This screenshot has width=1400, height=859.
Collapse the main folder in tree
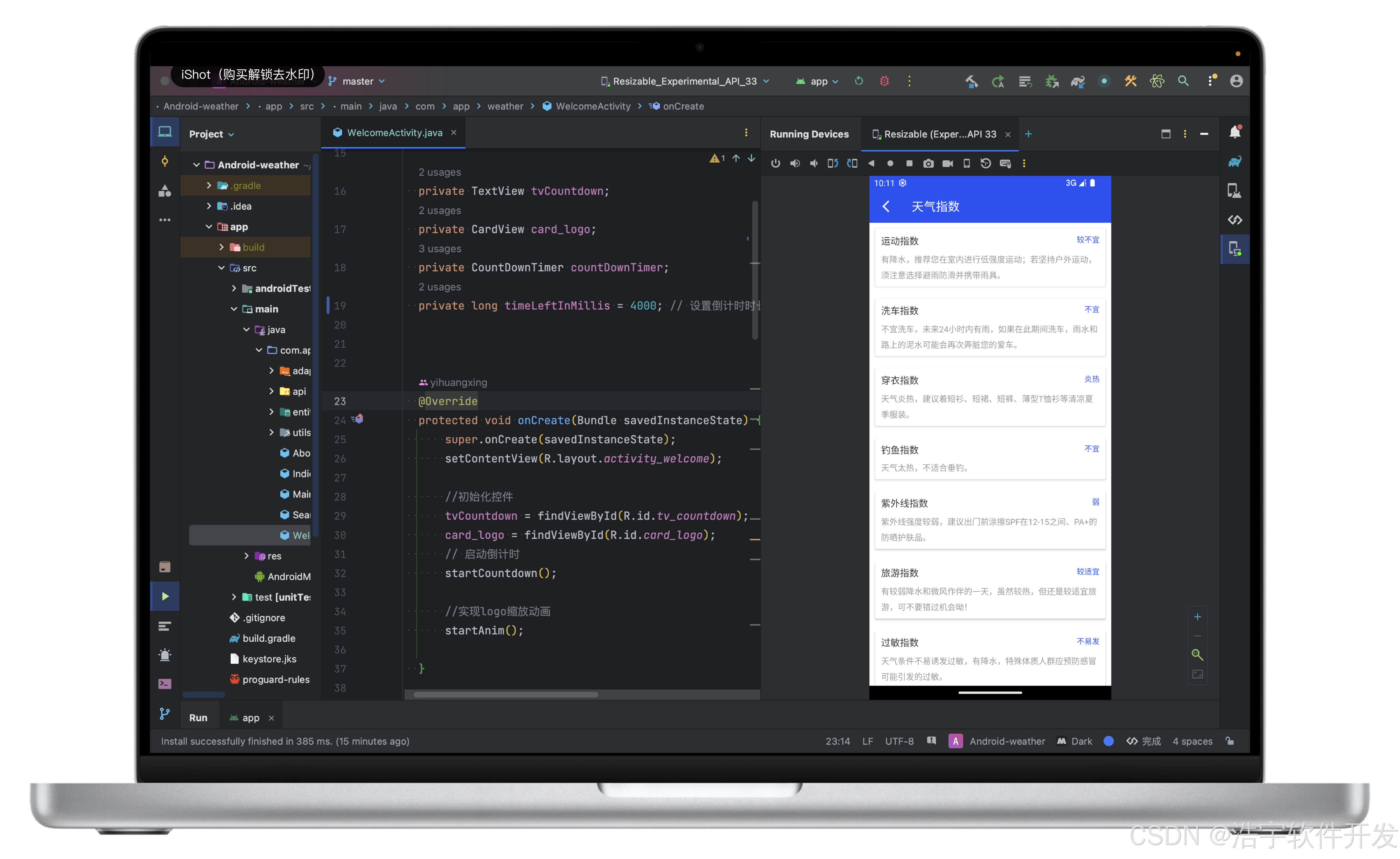[234, 309]
